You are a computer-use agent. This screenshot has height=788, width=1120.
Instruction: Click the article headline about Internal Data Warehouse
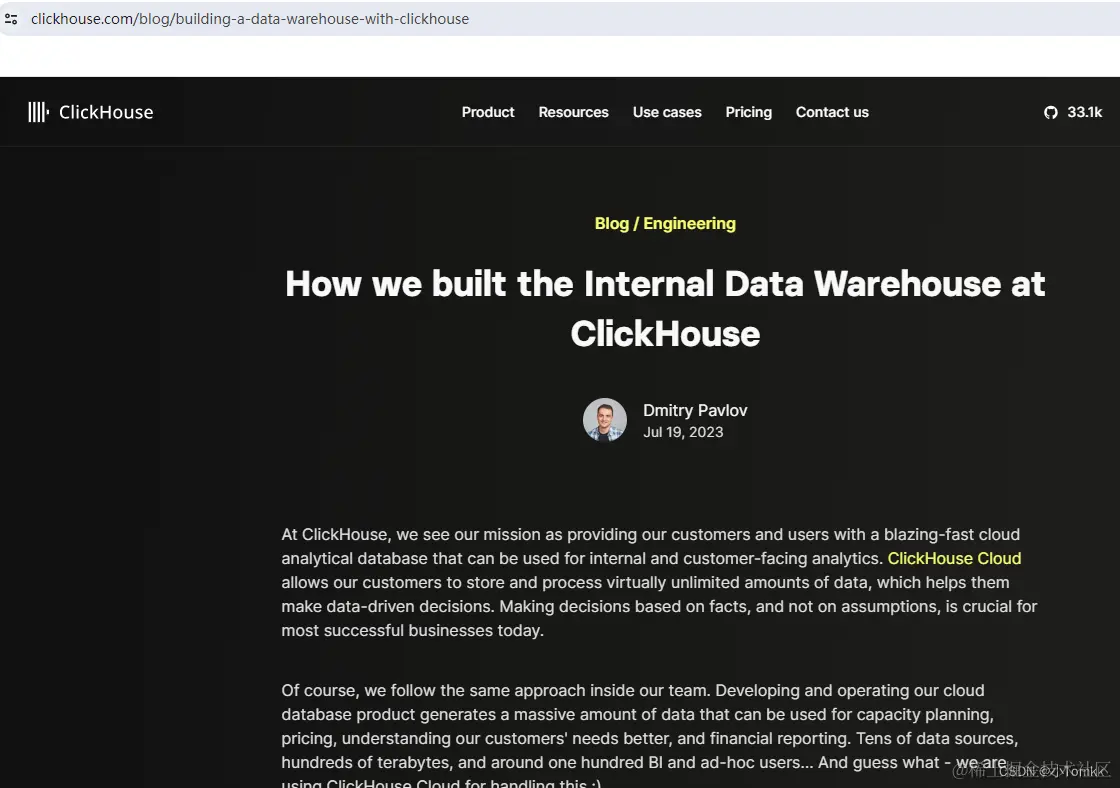coord(665,309)
